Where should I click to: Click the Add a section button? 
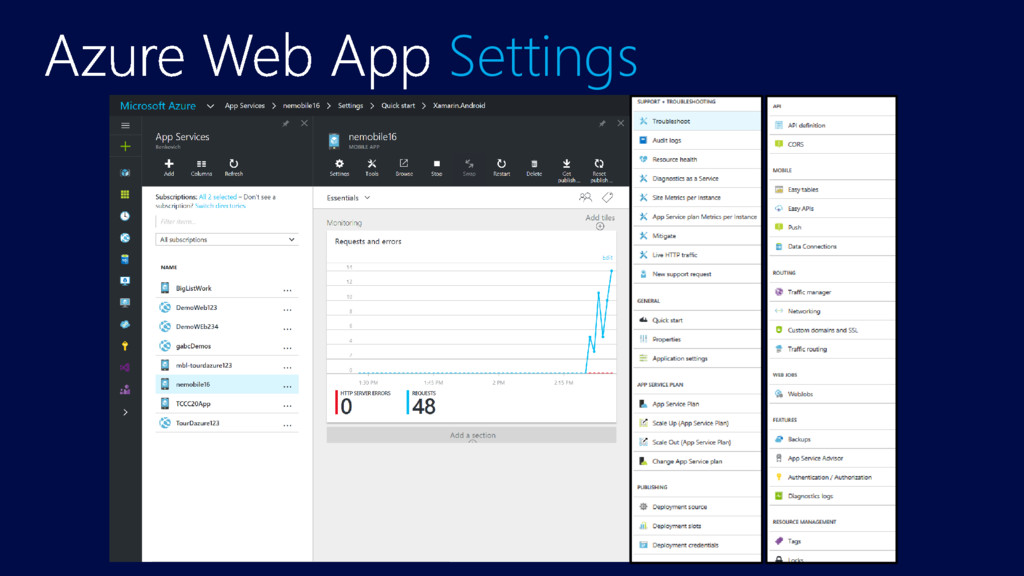[472, 435]
